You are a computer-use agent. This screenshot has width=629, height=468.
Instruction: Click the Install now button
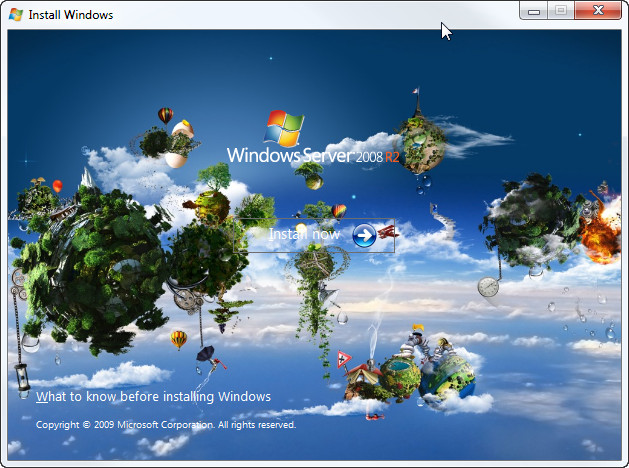[314, 235]
